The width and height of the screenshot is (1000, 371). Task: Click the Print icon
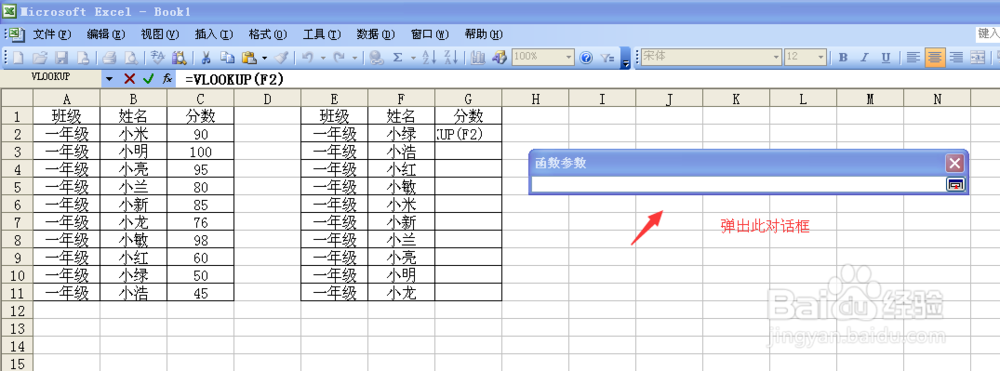coord(109,57)
